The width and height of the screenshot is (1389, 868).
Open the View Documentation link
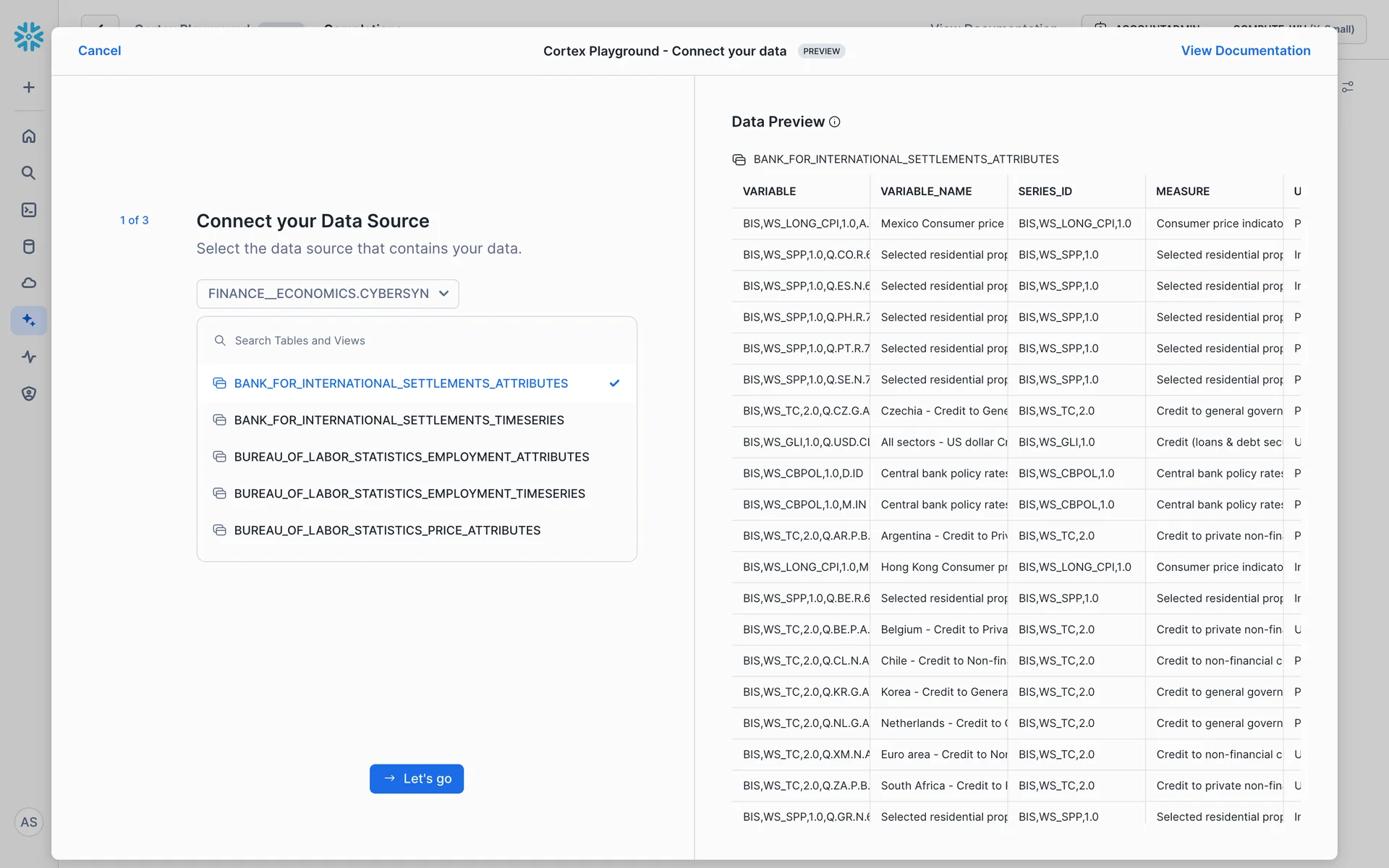[x=1245, y=51]
